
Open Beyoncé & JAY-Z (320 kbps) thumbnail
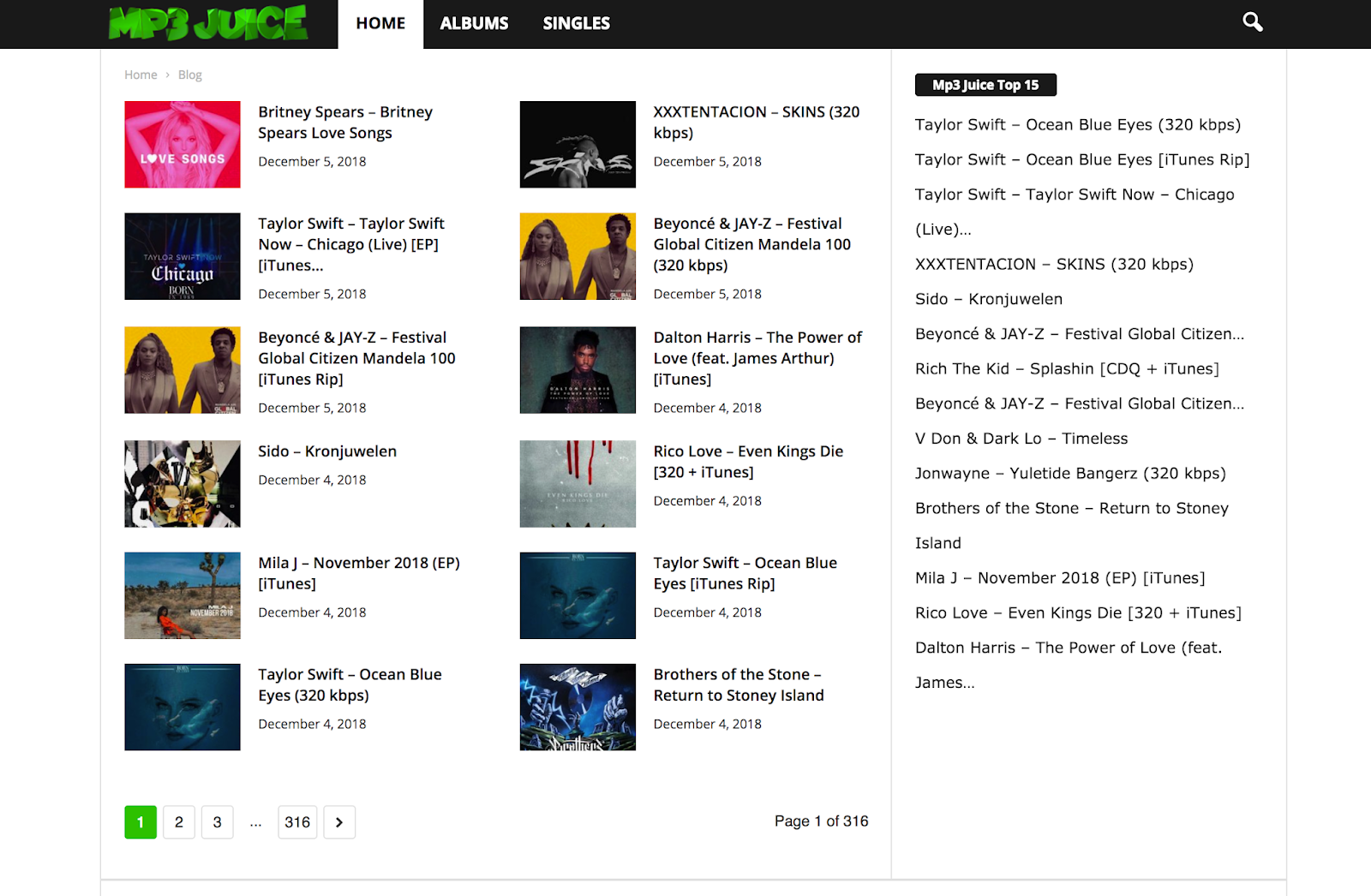[x=578, y=256]
